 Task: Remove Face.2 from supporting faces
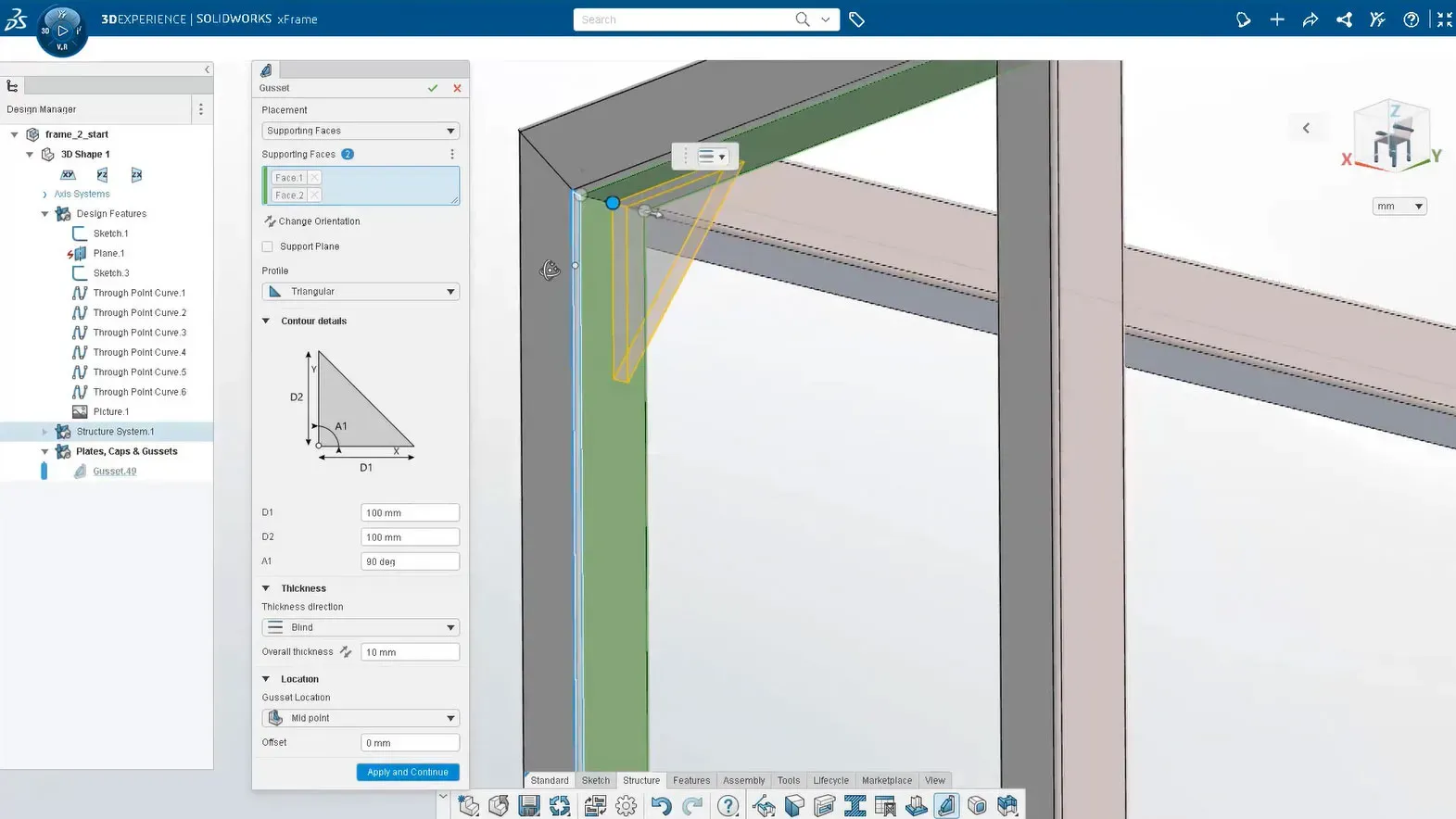point(314,195)
